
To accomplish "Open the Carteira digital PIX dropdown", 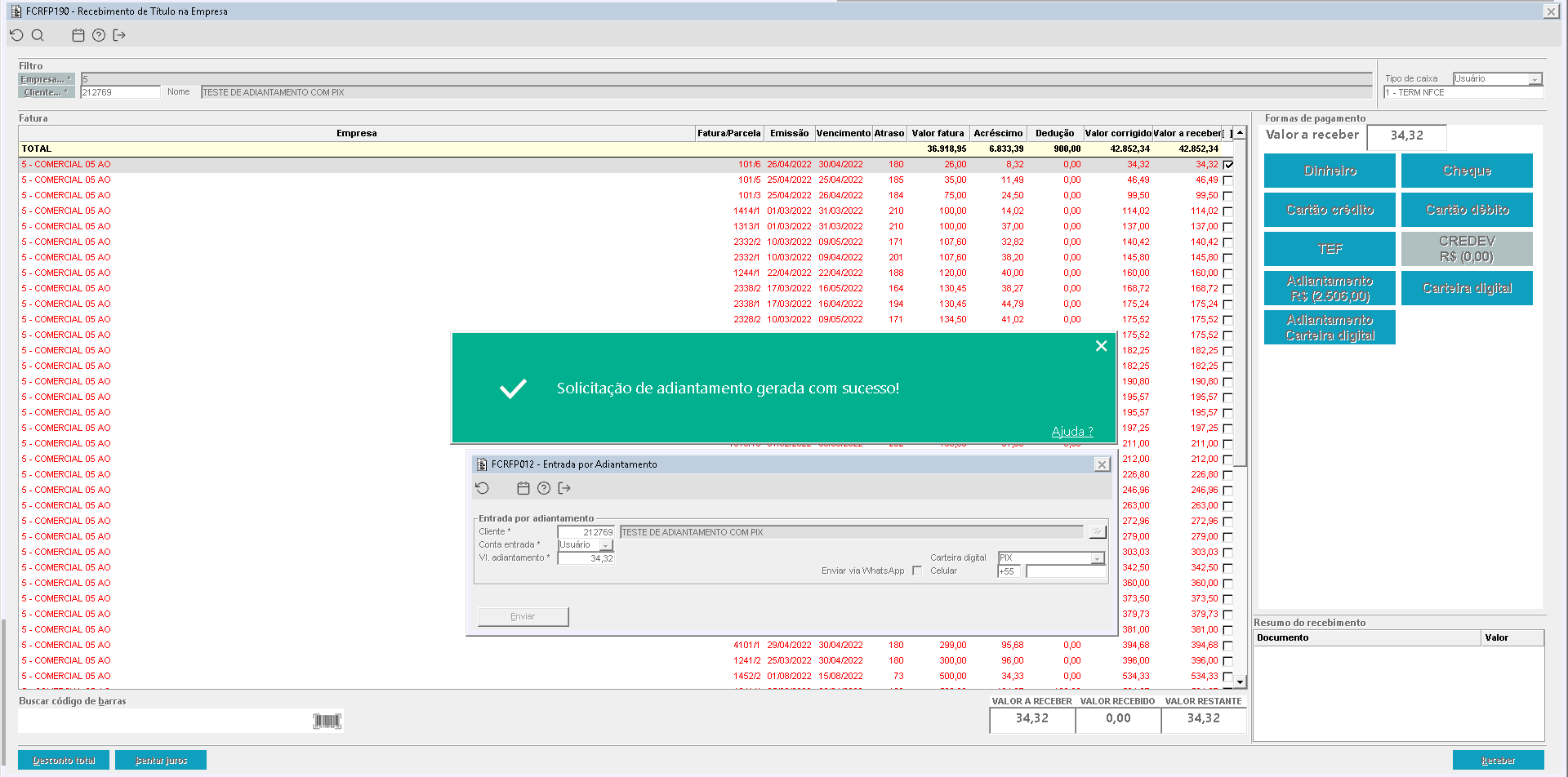I will pyautogui.click(x=1098, y=558).
